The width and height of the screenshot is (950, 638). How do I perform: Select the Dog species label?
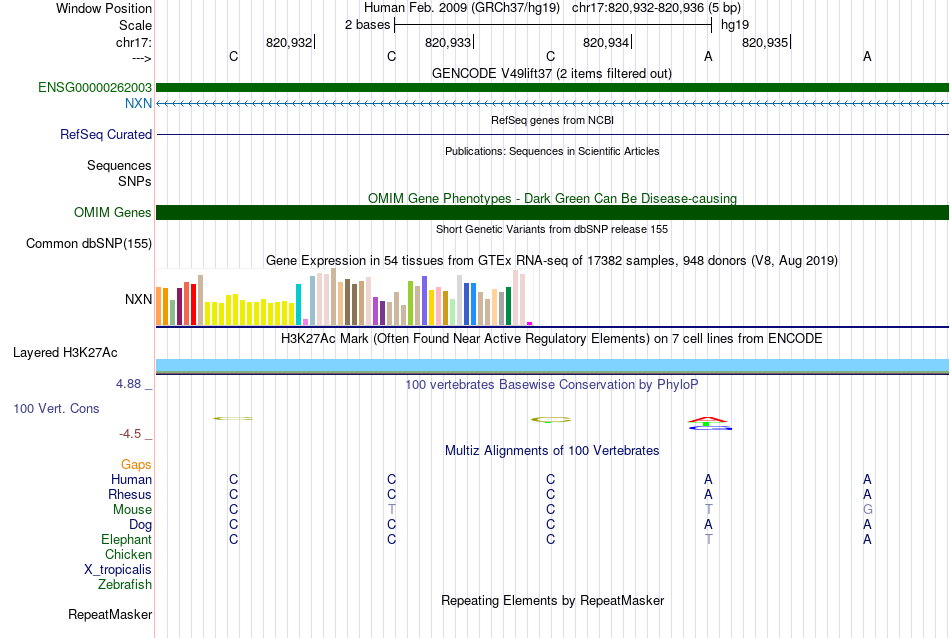coord(140,525)
